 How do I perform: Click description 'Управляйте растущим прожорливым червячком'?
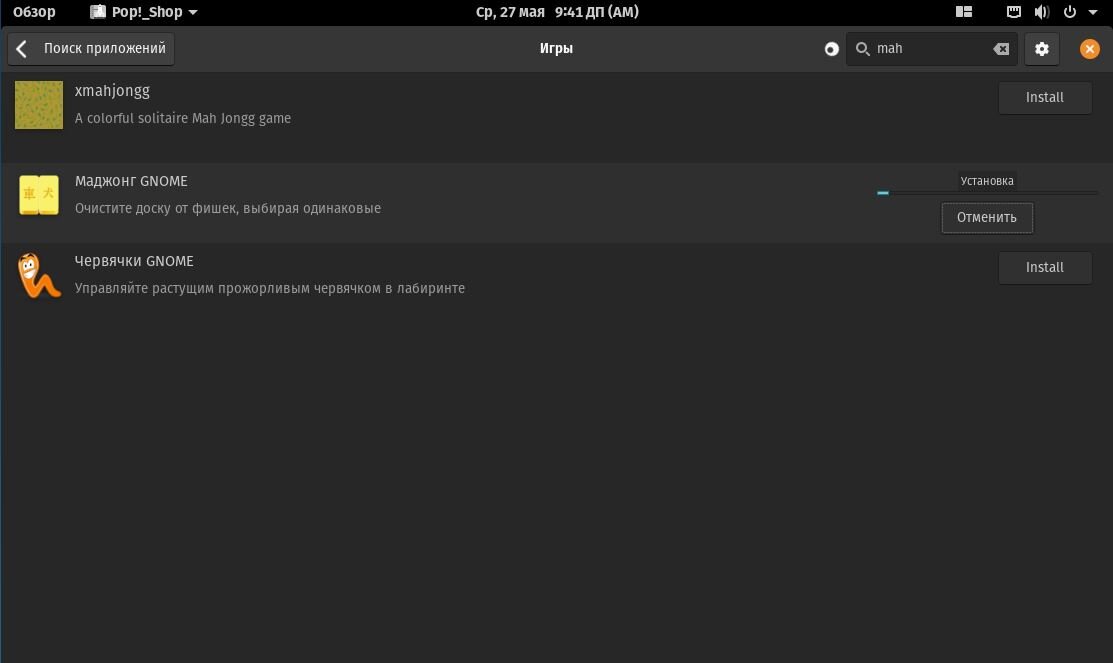pyautogui.click(x=270, y=289)
